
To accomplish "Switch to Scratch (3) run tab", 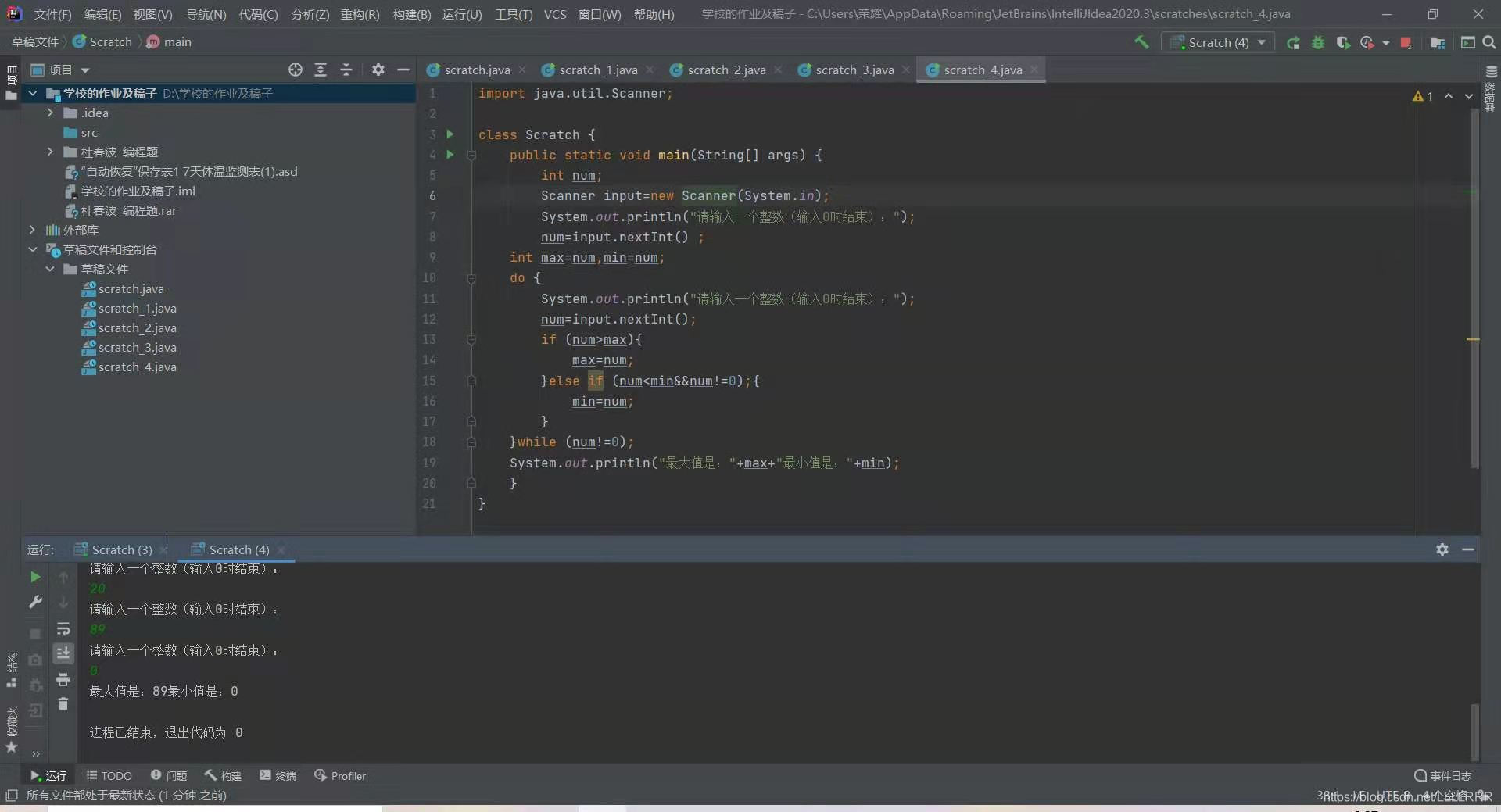I will (x=113, y=549).
